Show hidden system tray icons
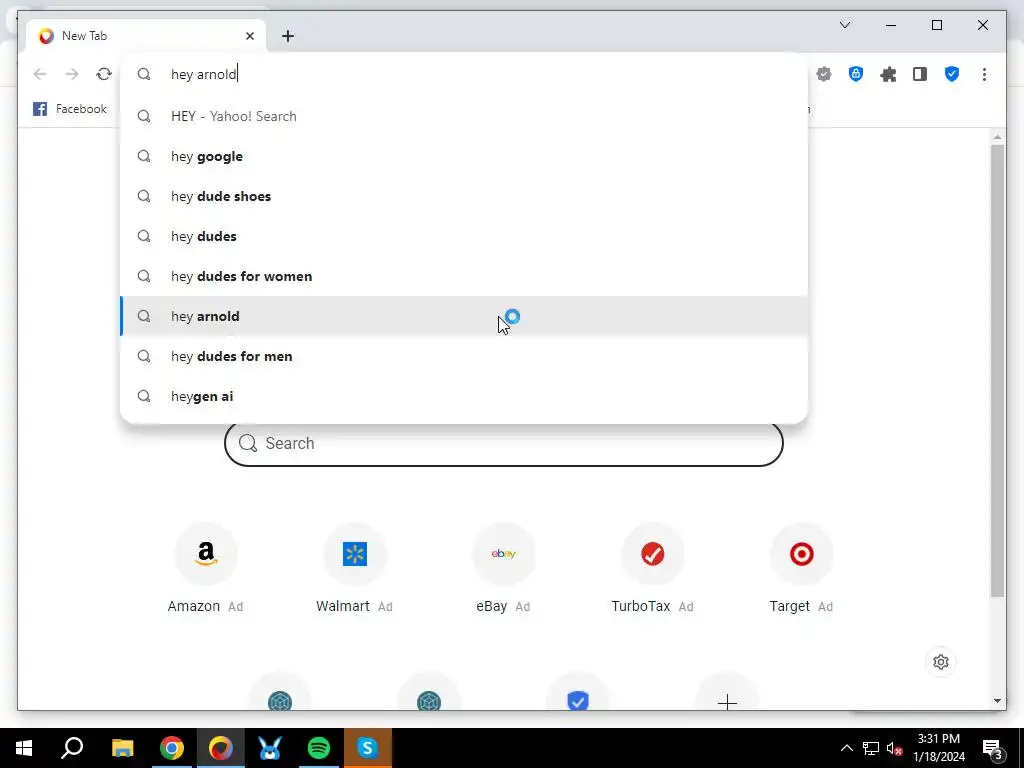Image resolution: width=1024 pixels, height=768 pixels. pyautogui.click(x=846, y=748)
